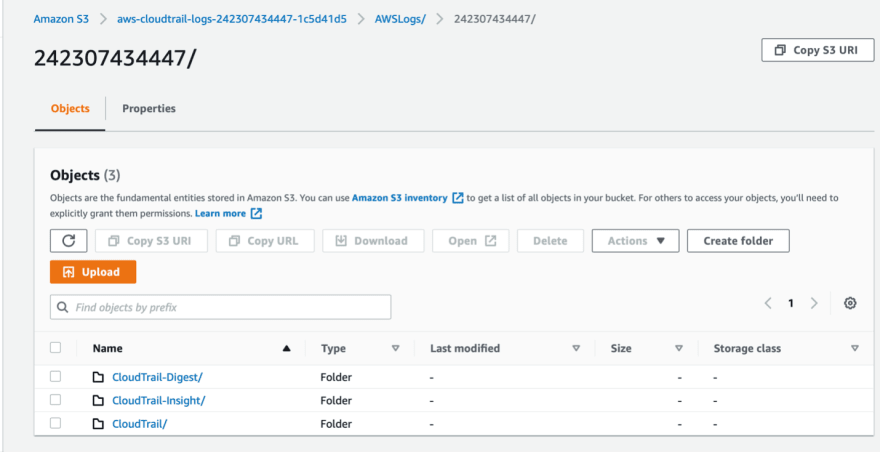The height and width of the screenshot is (455, 880).
Task: Open aws-cloudtrail-logs bucket breadcrumb
Action: point(232,19)
